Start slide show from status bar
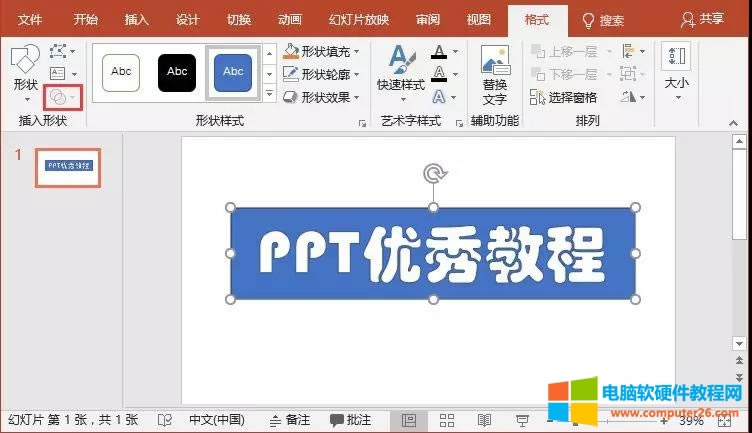The width and height of the screenshot is (752, 433). 522,421
